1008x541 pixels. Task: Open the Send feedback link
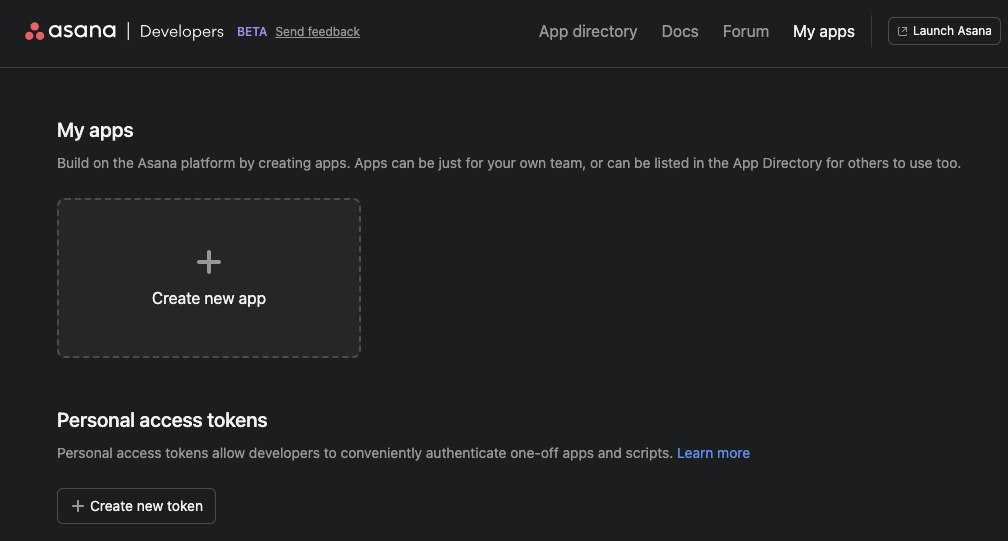point(317,32)
